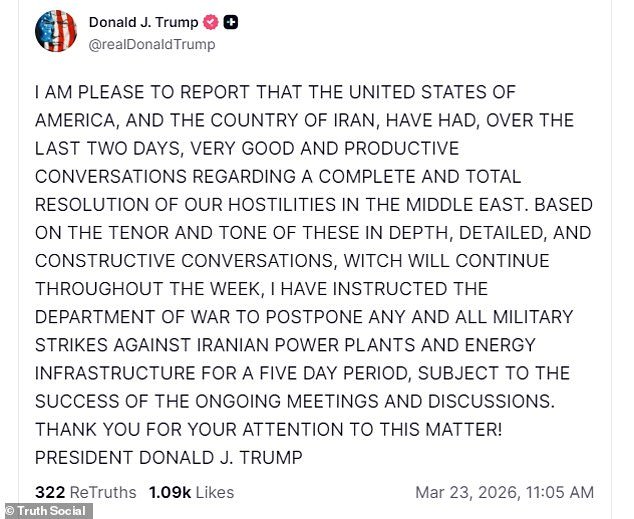Screen dimensions: 634x519
Task: Click the black plus badge beside the name
Action: point(231,23)
